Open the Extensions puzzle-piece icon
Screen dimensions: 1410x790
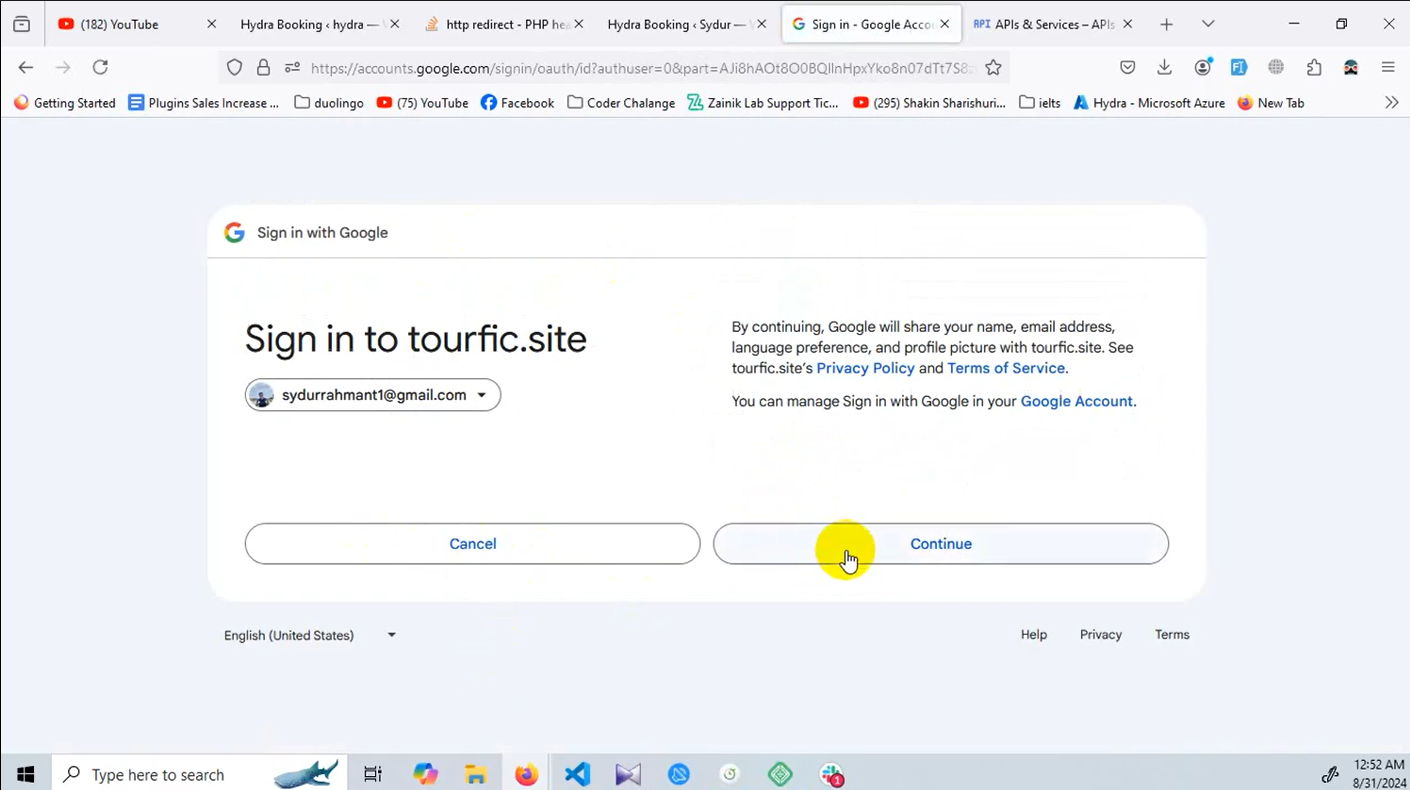1314,67
